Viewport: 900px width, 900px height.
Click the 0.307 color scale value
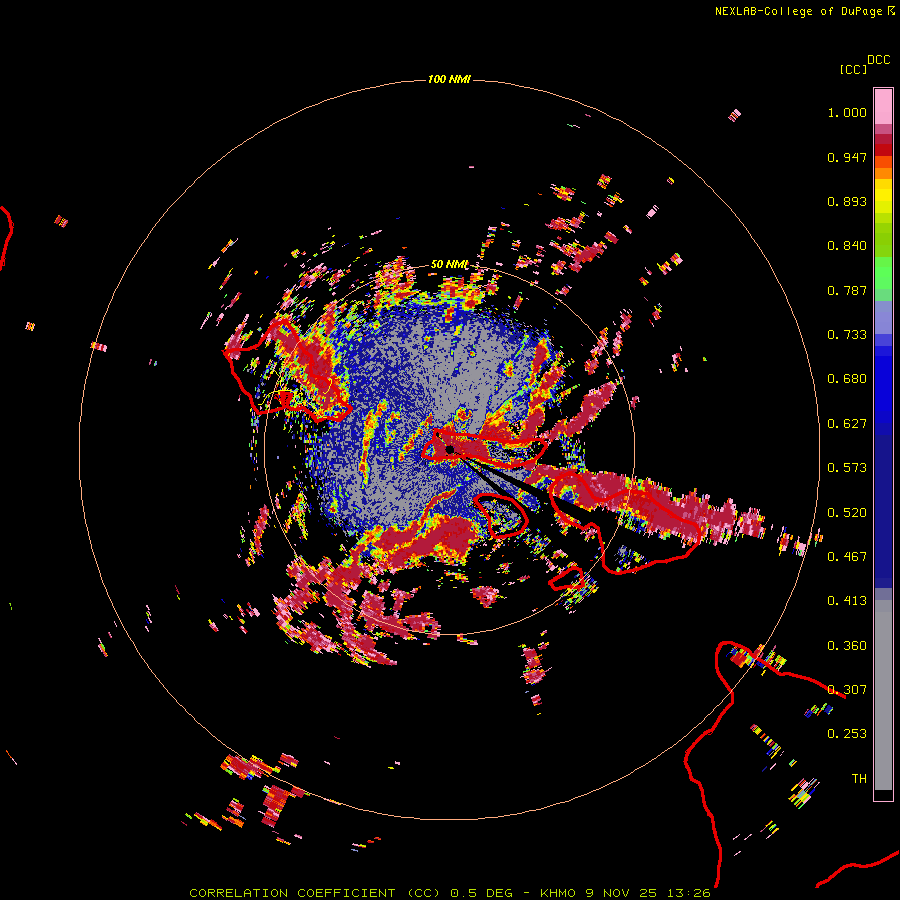(x=847, y=690)
